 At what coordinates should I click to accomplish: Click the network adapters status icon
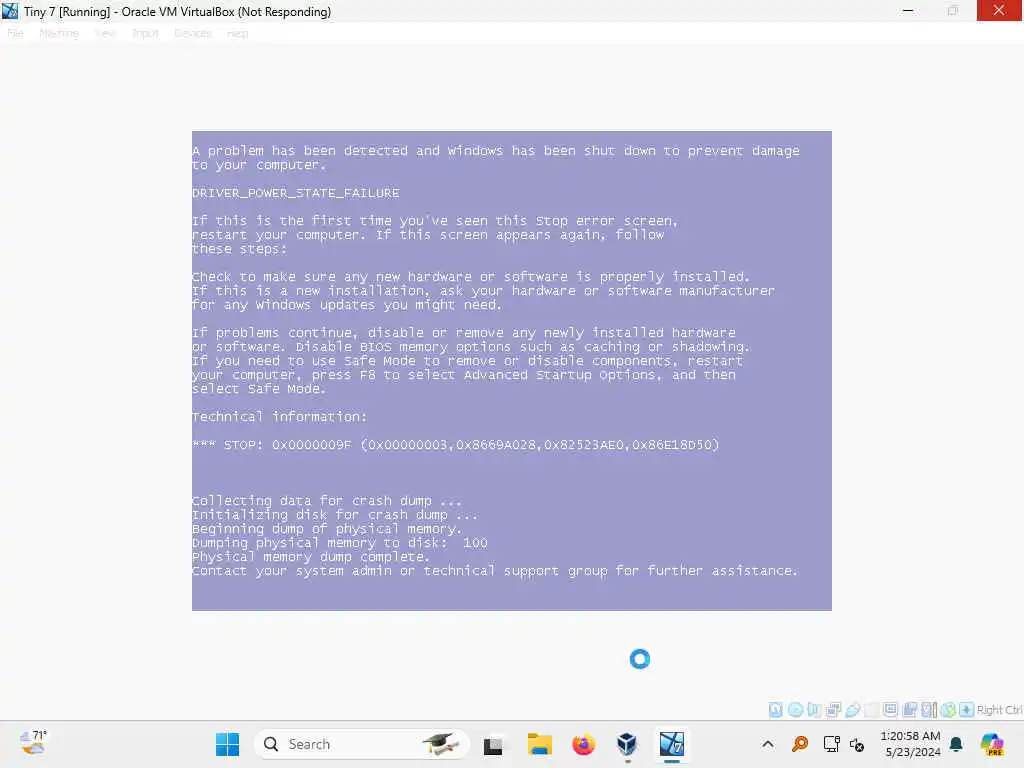tap(833, 710)
